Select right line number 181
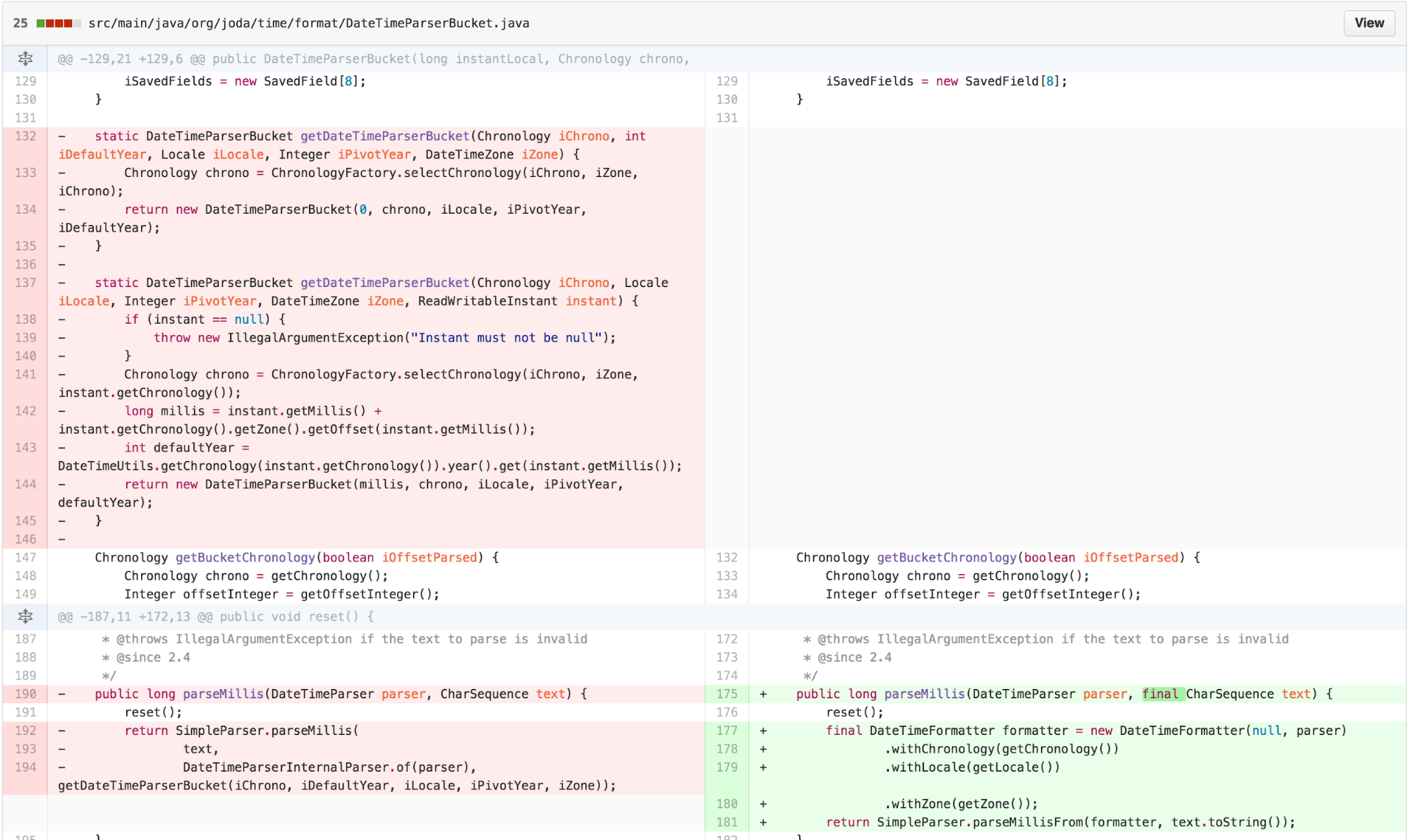This screenshot has height=840, width=1410. coord(727,822)
